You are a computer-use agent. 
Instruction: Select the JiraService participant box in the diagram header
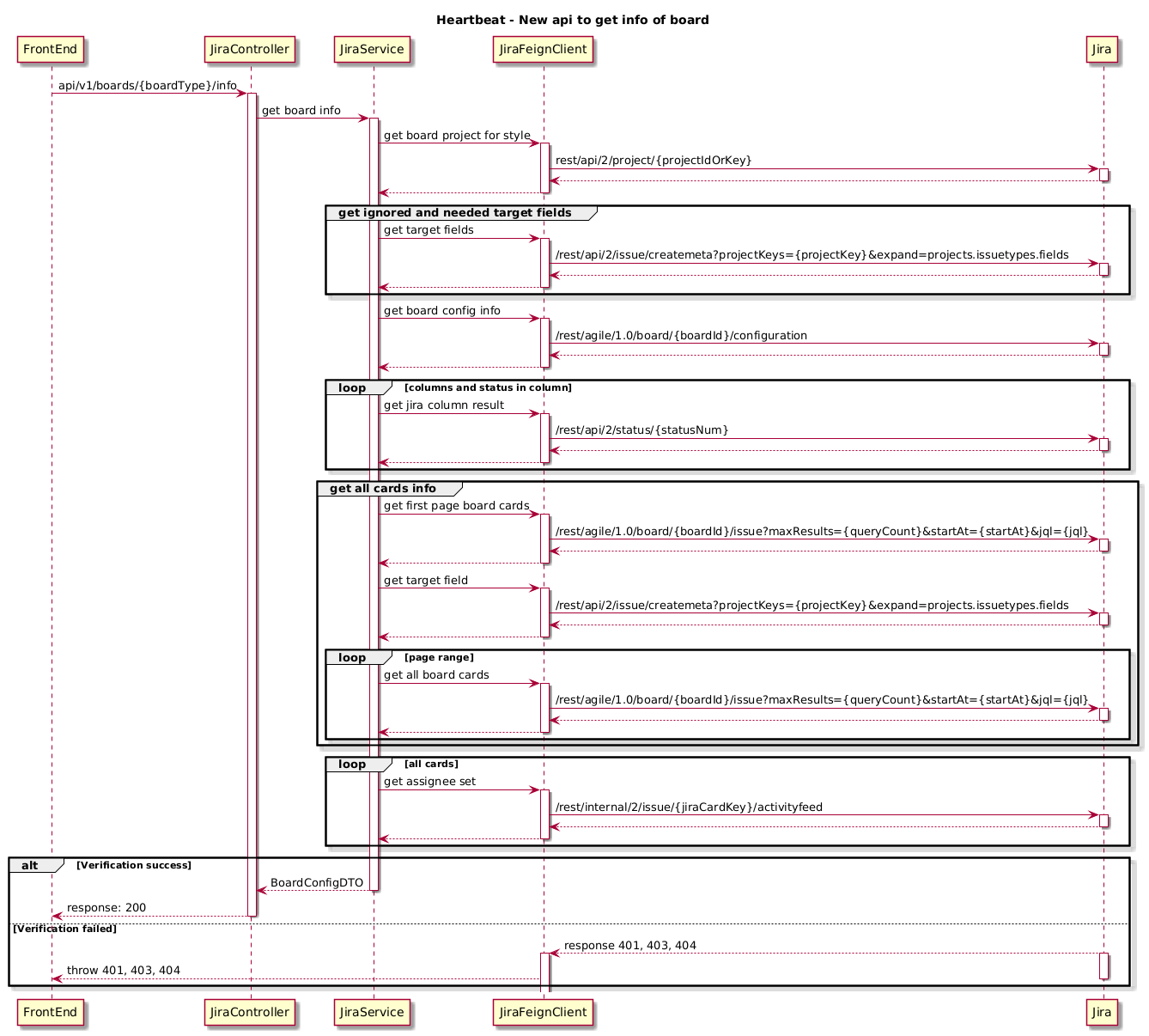[x=372, y=50]
